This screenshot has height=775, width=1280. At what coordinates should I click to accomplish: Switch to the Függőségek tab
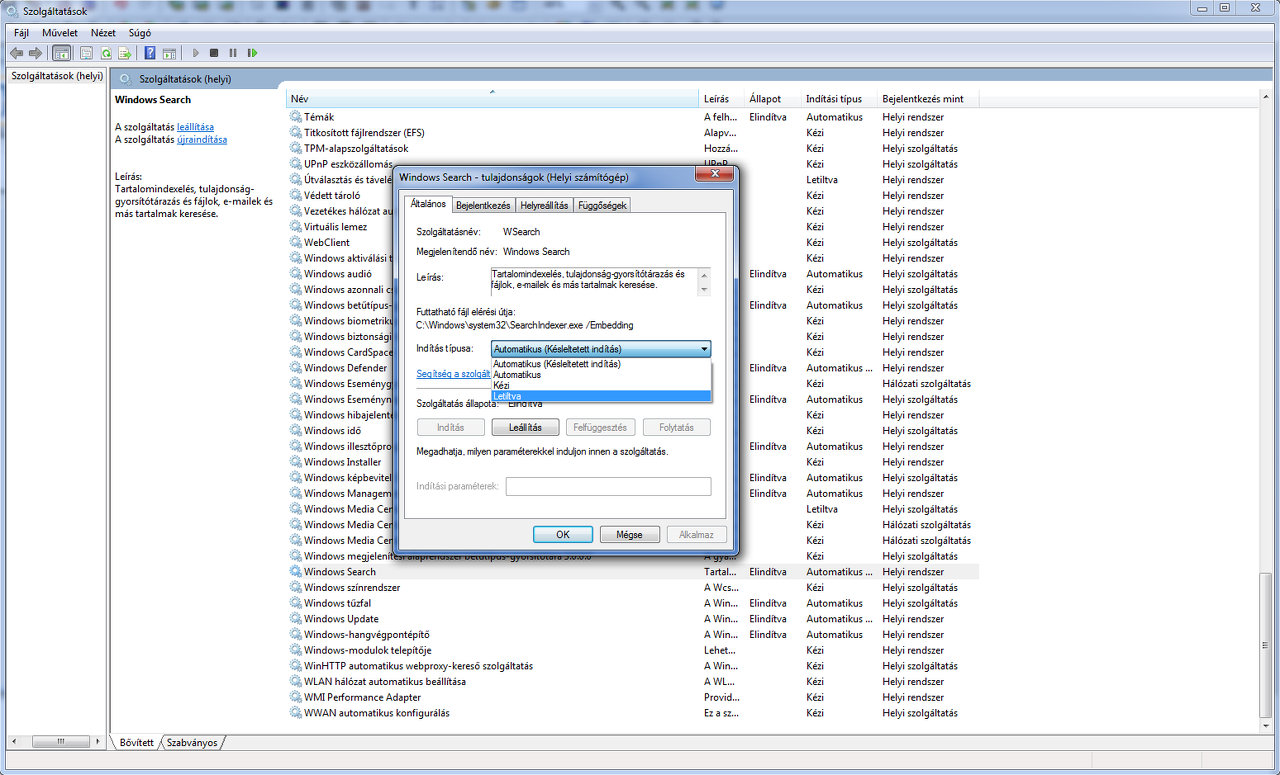tap(602, 205)
